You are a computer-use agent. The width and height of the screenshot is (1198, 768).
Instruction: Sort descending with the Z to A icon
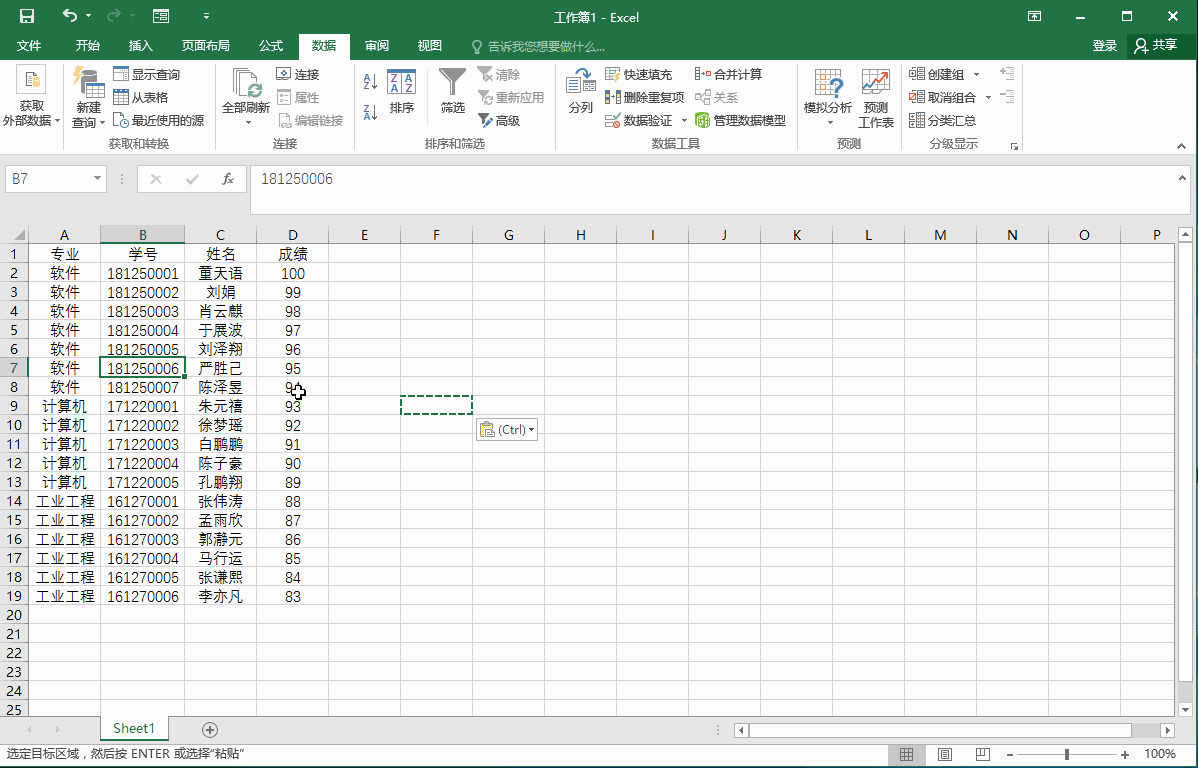pos(371,112)
